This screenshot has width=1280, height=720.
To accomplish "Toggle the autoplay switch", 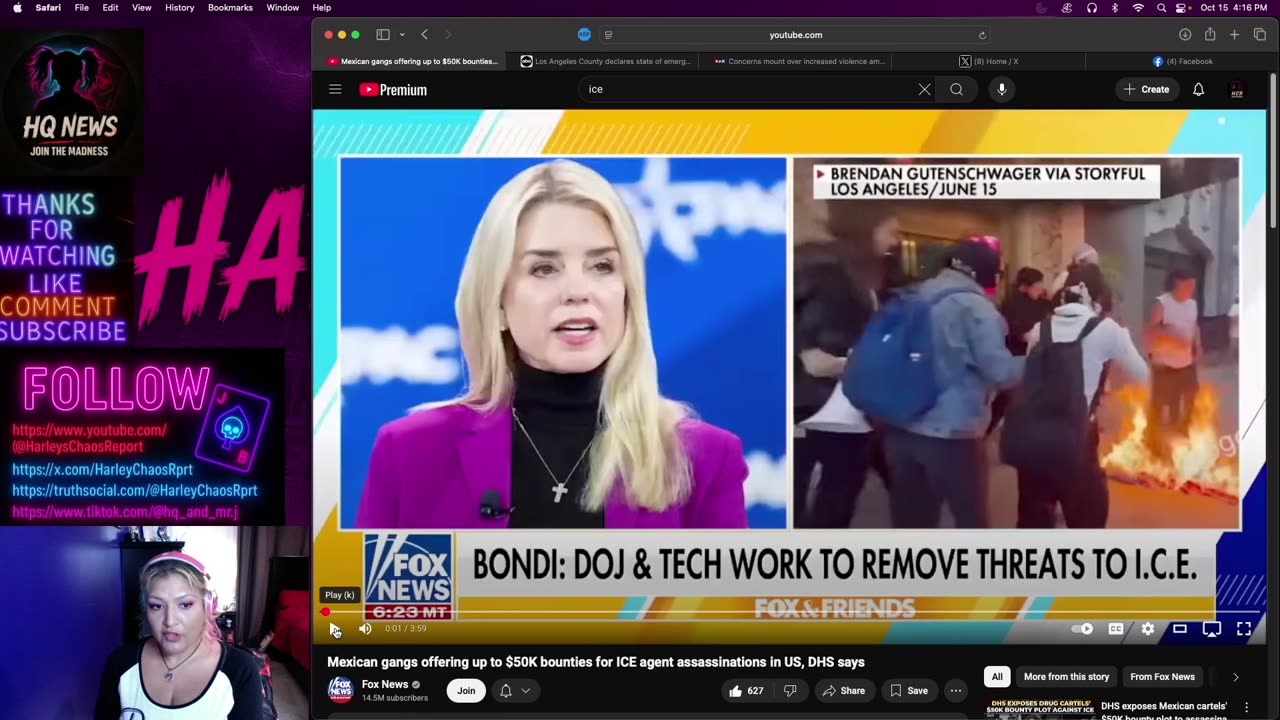I will (1083, 629).
